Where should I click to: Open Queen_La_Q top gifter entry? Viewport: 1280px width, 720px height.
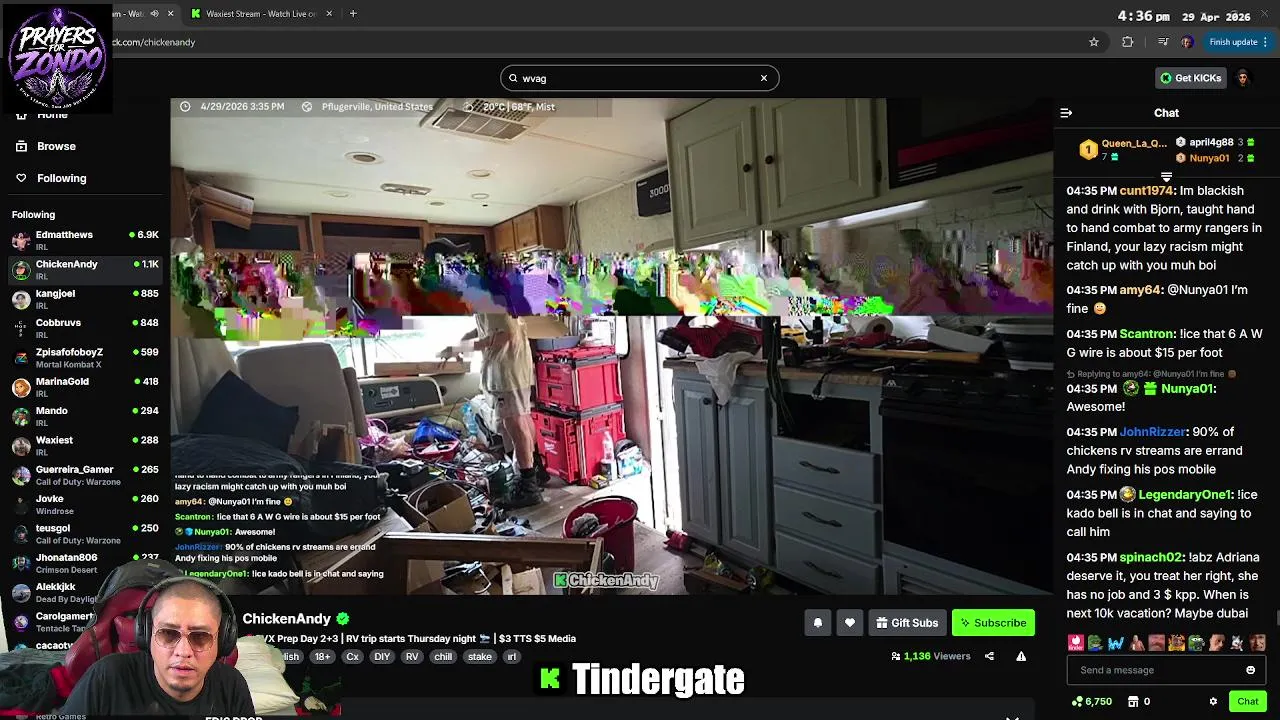[1124, 150]
